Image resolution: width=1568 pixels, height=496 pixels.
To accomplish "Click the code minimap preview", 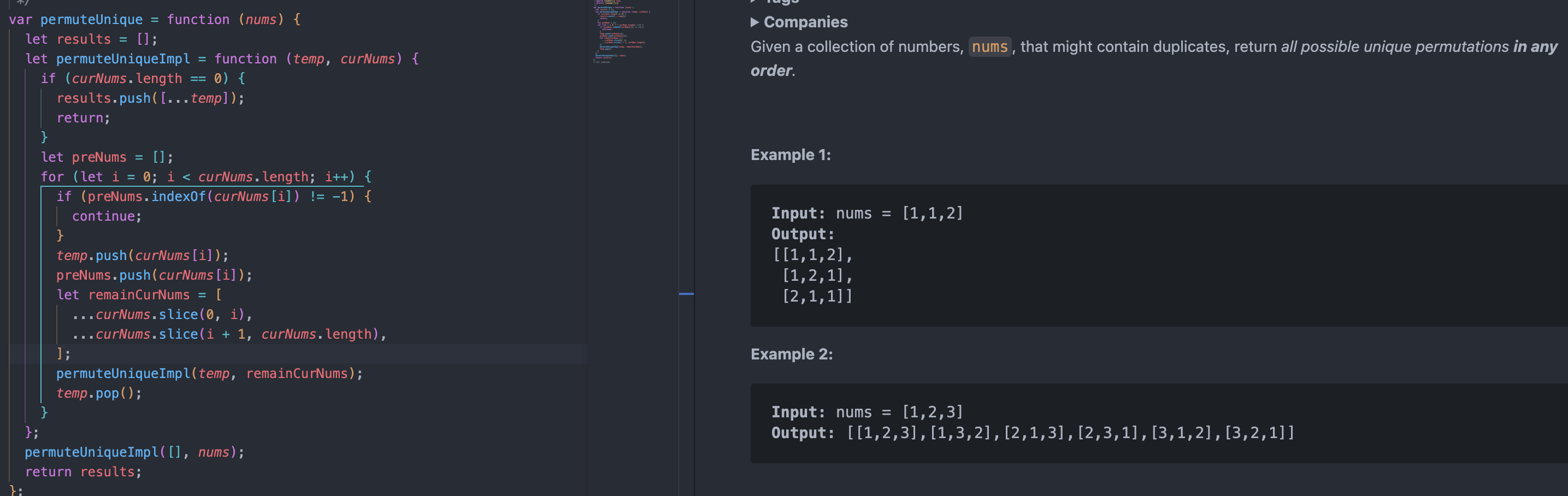I will [x=622, y=32].
